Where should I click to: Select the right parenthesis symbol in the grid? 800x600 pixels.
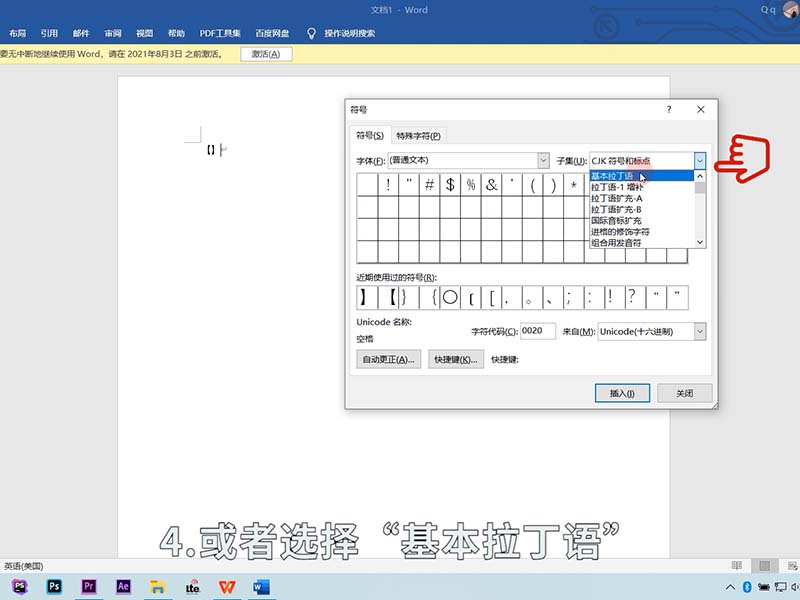point(553,185)
